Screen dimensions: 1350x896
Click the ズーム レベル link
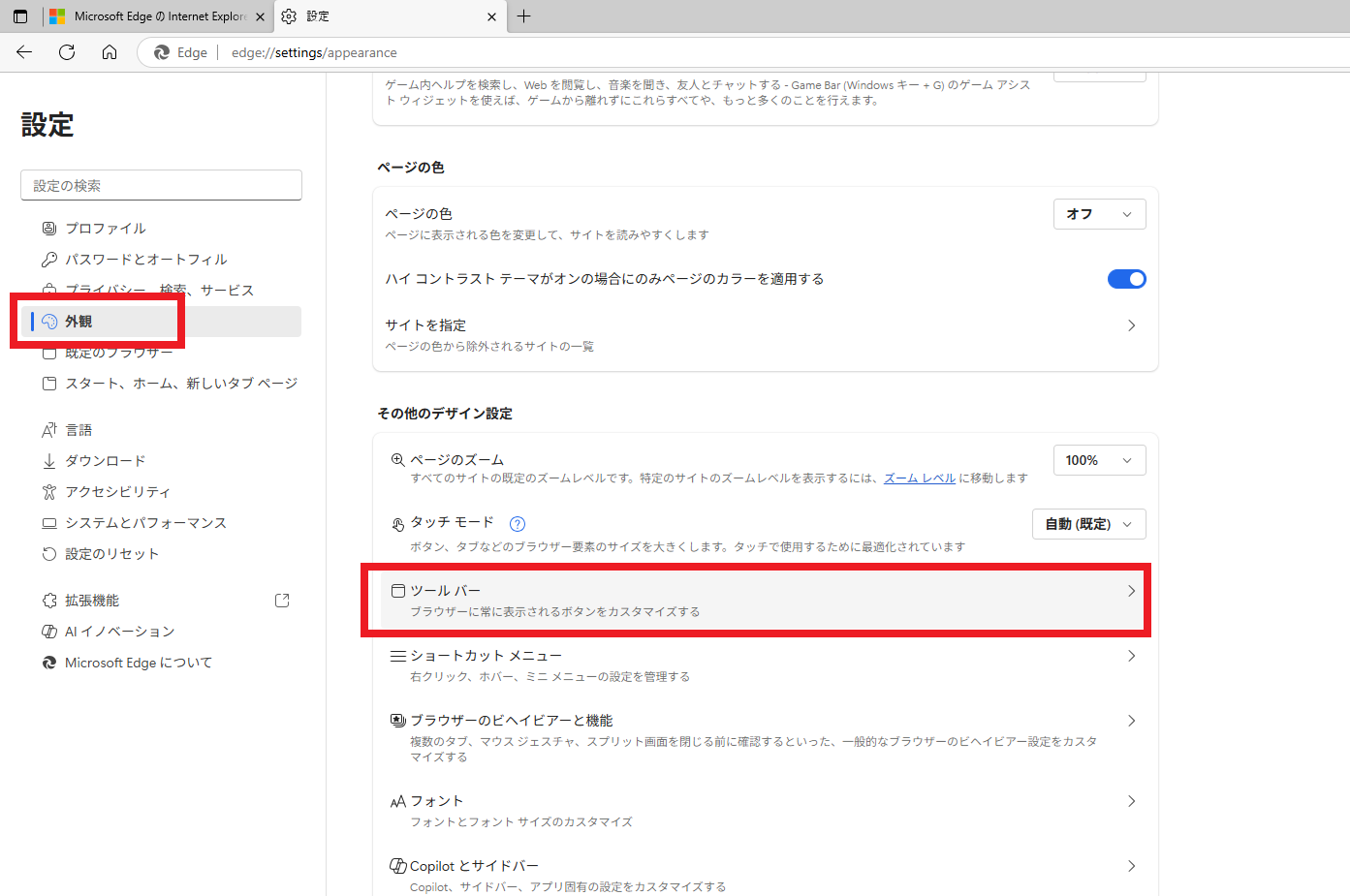[919, 479]
